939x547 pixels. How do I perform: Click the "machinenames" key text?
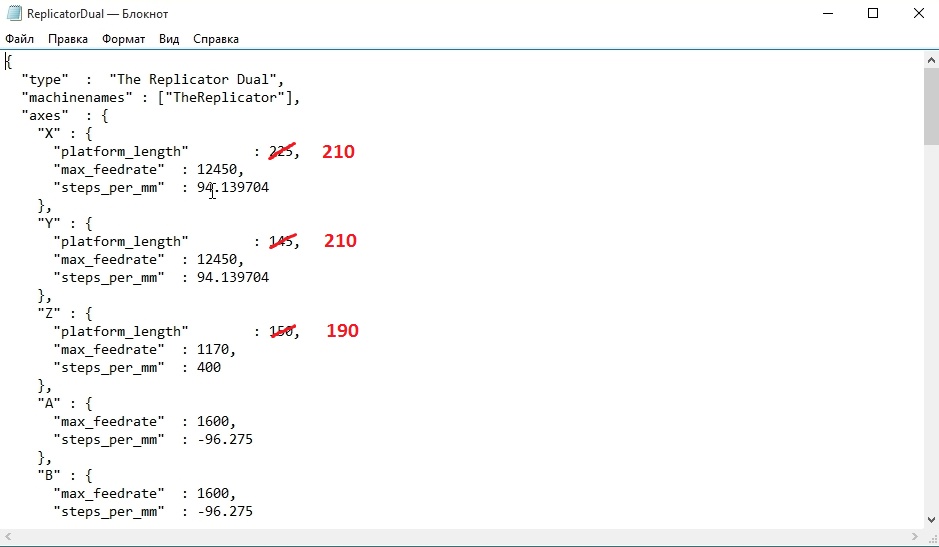pos(77,98)
